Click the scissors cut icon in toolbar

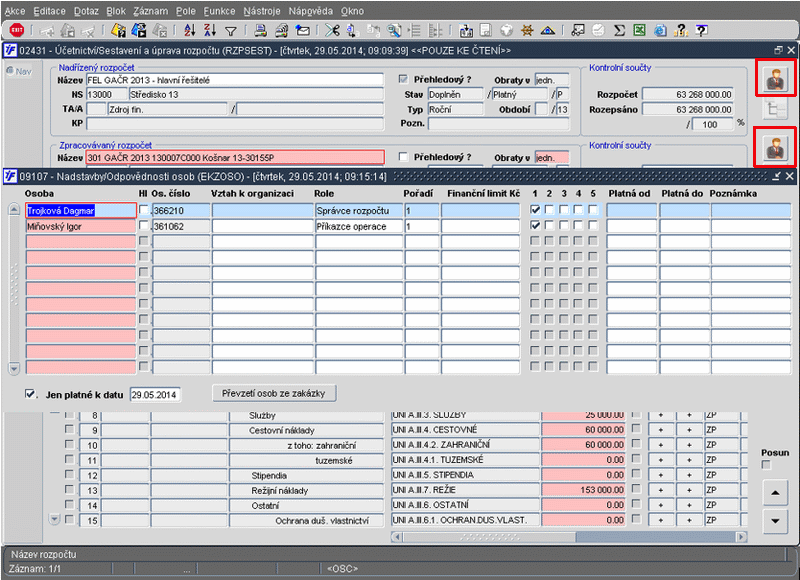click(x=332, y=31)
